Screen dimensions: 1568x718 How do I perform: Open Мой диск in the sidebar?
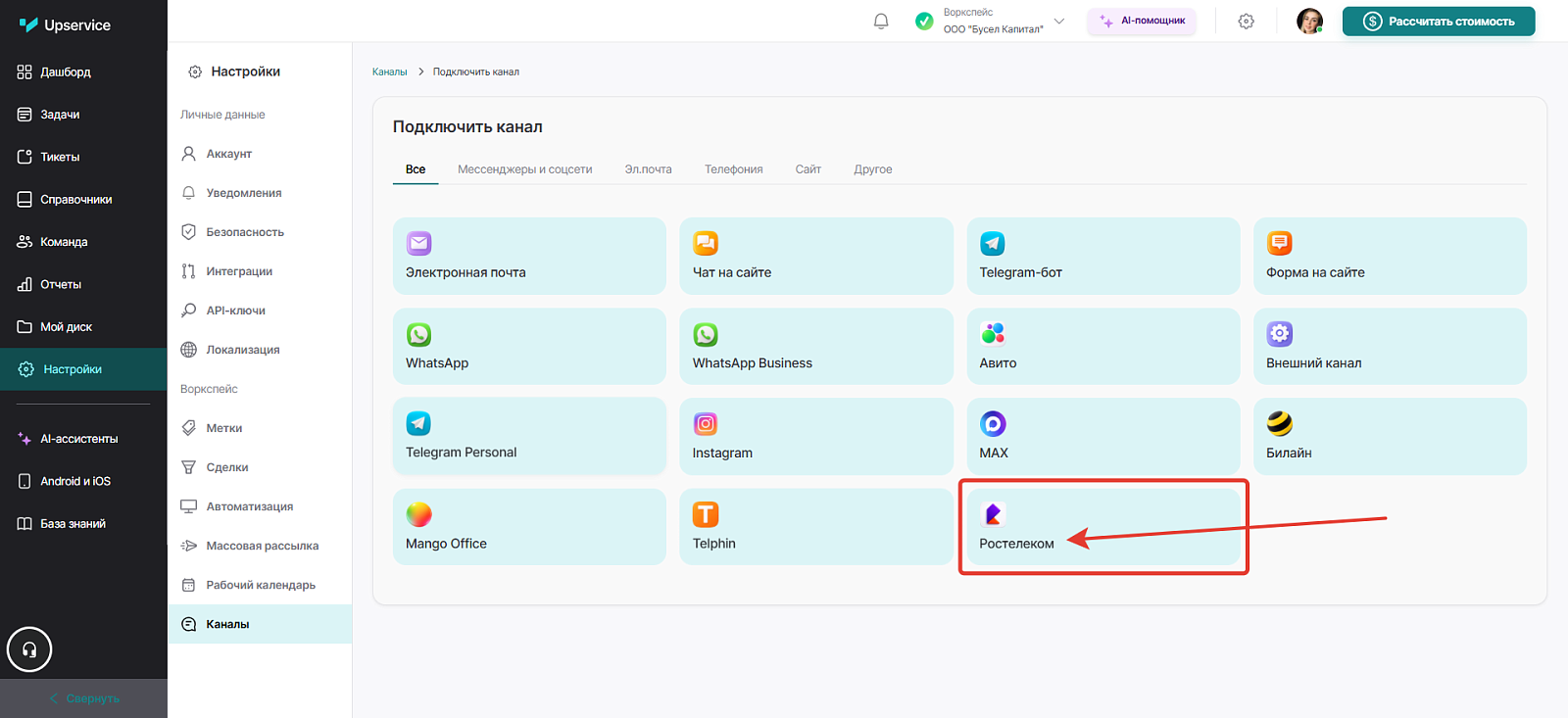[83, 327]
